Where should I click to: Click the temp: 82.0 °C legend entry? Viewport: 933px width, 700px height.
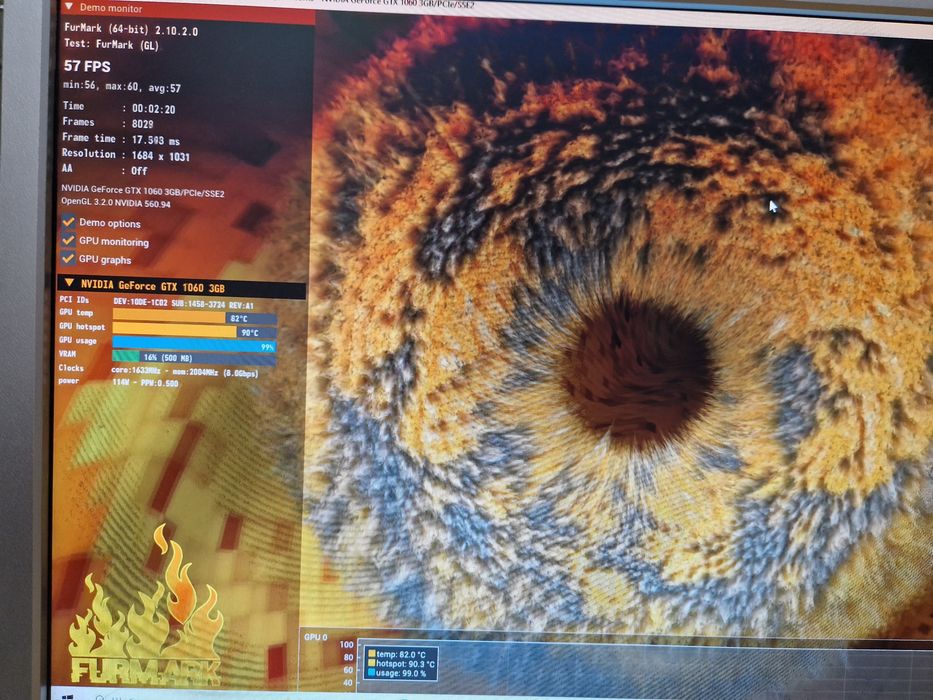coord(397,654)
